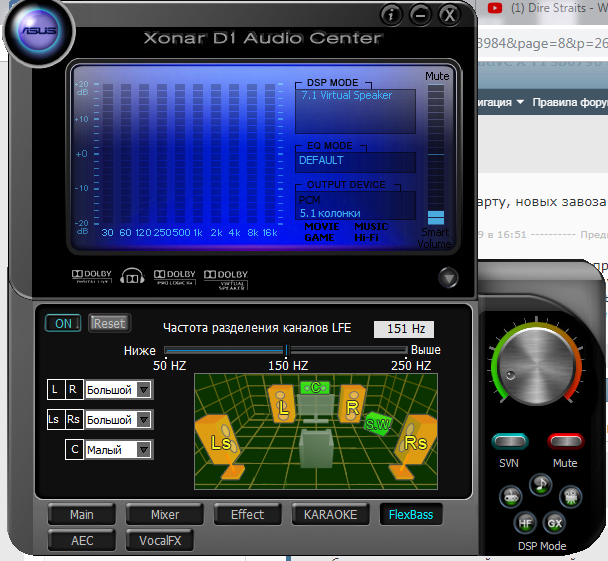Image resolution: width=608 pixels, height=561 pixels.
Task: Toggle FlexBass ON button
Action: click(63, 323)
